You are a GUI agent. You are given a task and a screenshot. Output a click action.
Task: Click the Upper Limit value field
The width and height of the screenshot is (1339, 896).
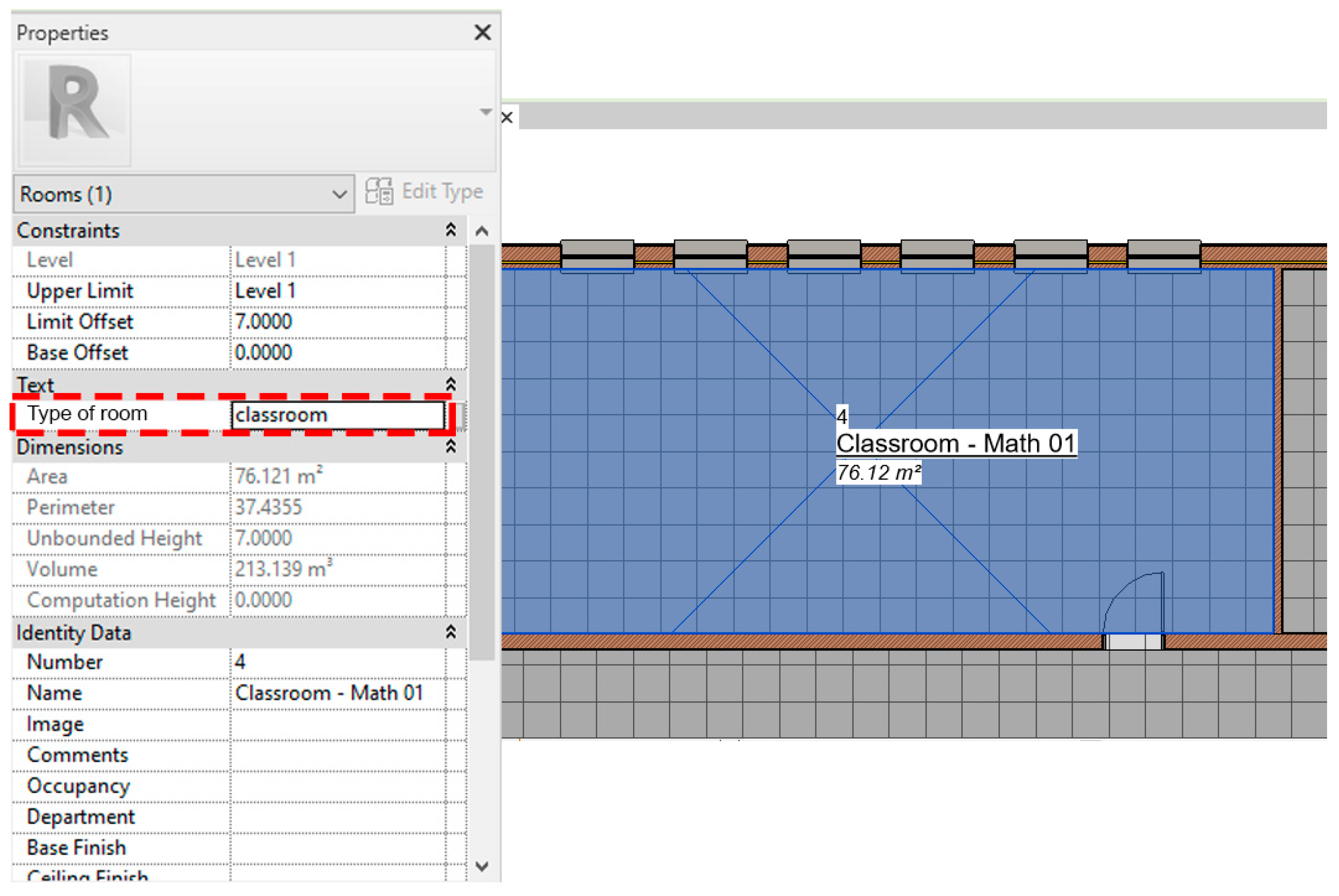coord(337,291)
